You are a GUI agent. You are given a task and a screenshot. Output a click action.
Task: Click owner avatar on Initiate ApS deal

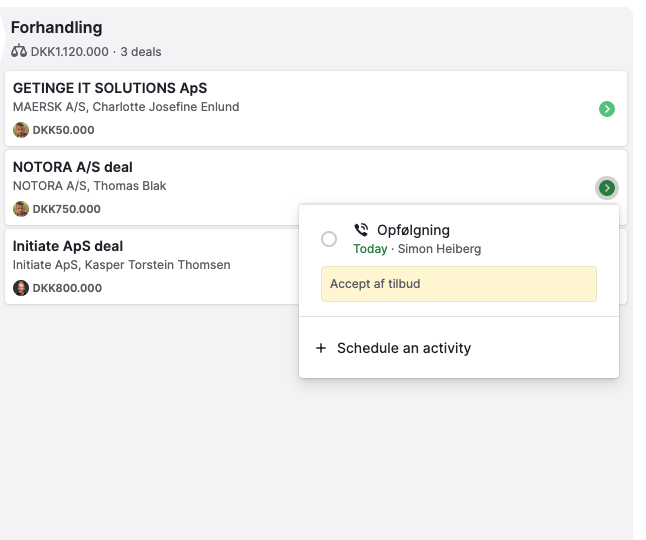pyautogui.click(x=21, y=288)
